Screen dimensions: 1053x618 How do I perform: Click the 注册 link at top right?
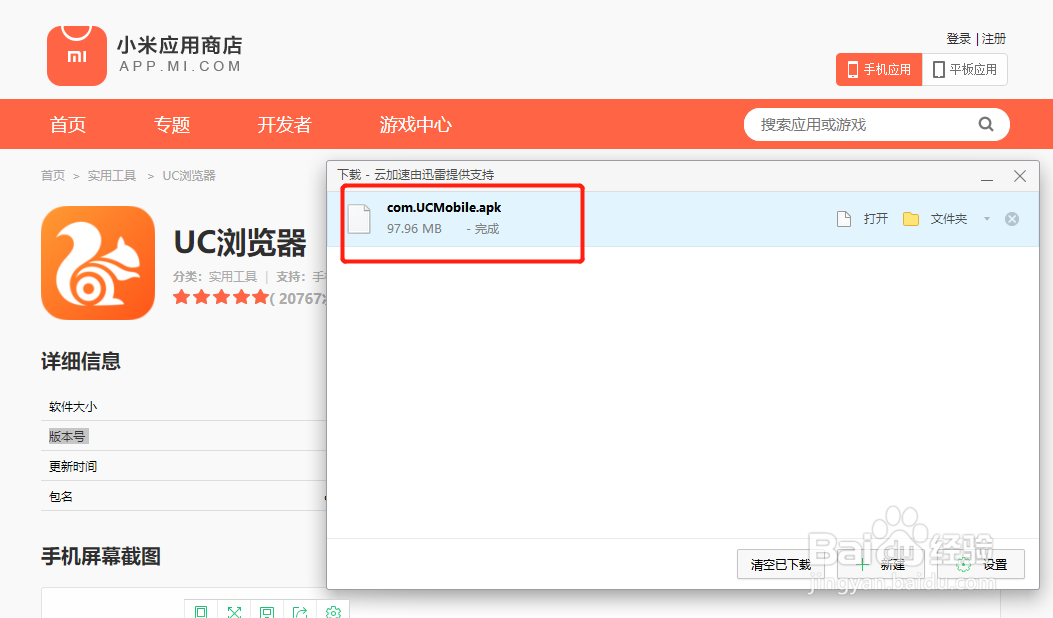(x=993, y=38)
